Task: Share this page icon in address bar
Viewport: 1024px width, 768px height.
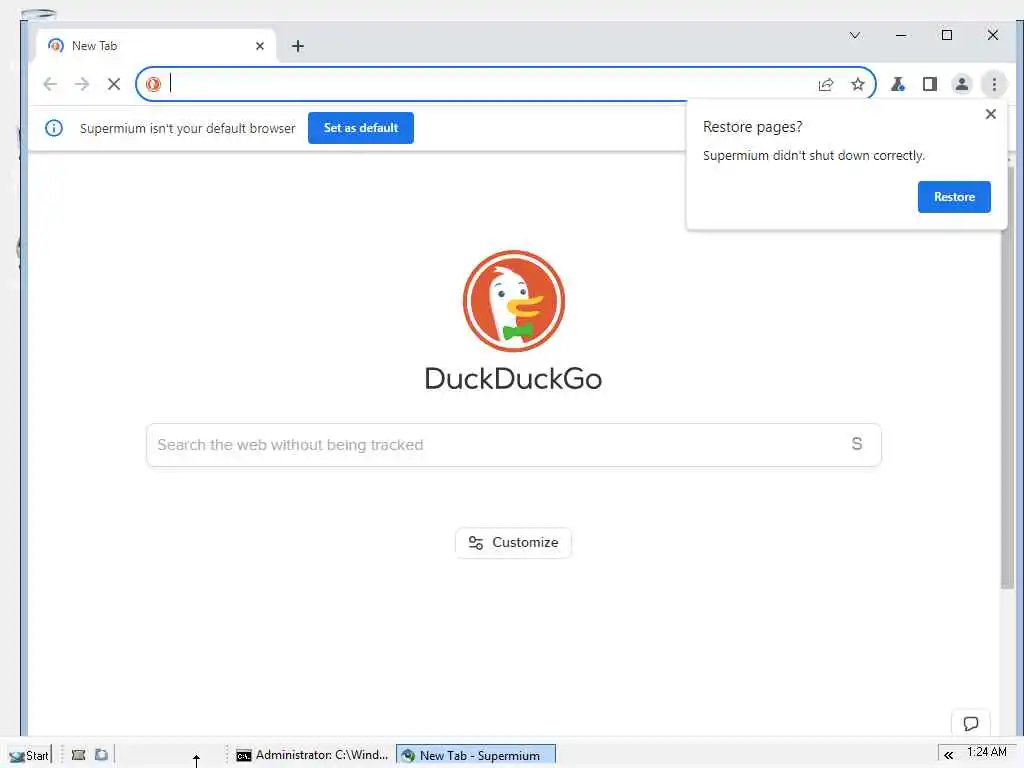Action: 826,84
